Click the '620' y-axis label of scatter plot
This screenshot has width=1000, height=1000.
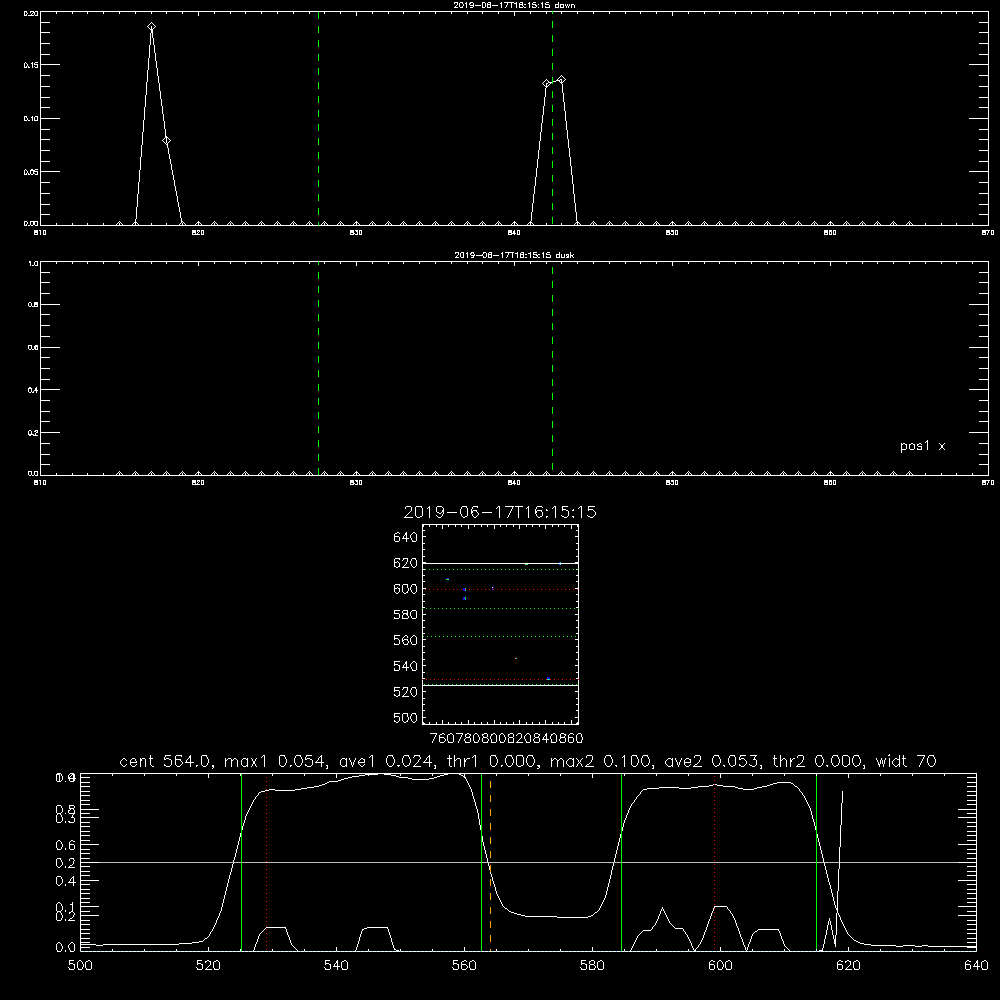click(406, 563)
